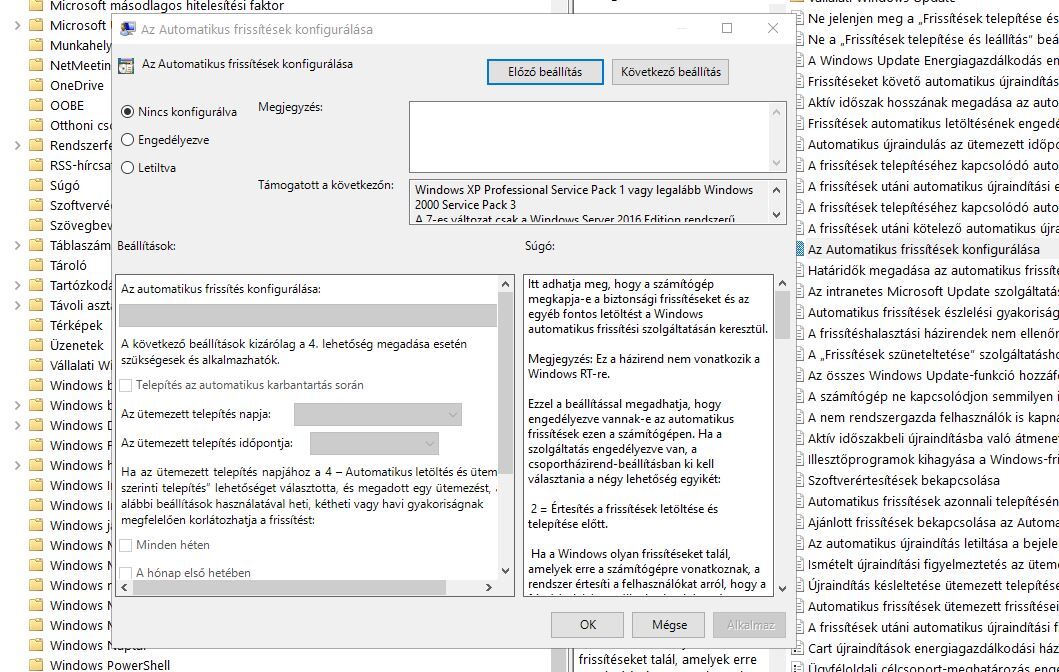This screenshot has height=672, width=1059.
Task: Click the dialog title bar policy icon
Action: 127,28
